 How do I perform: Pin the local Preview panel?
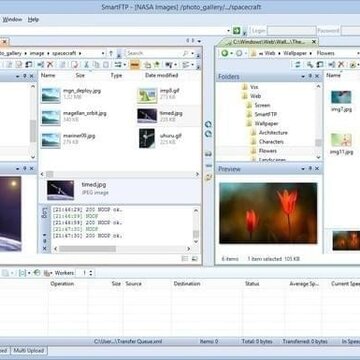click(x=310, y=169)
